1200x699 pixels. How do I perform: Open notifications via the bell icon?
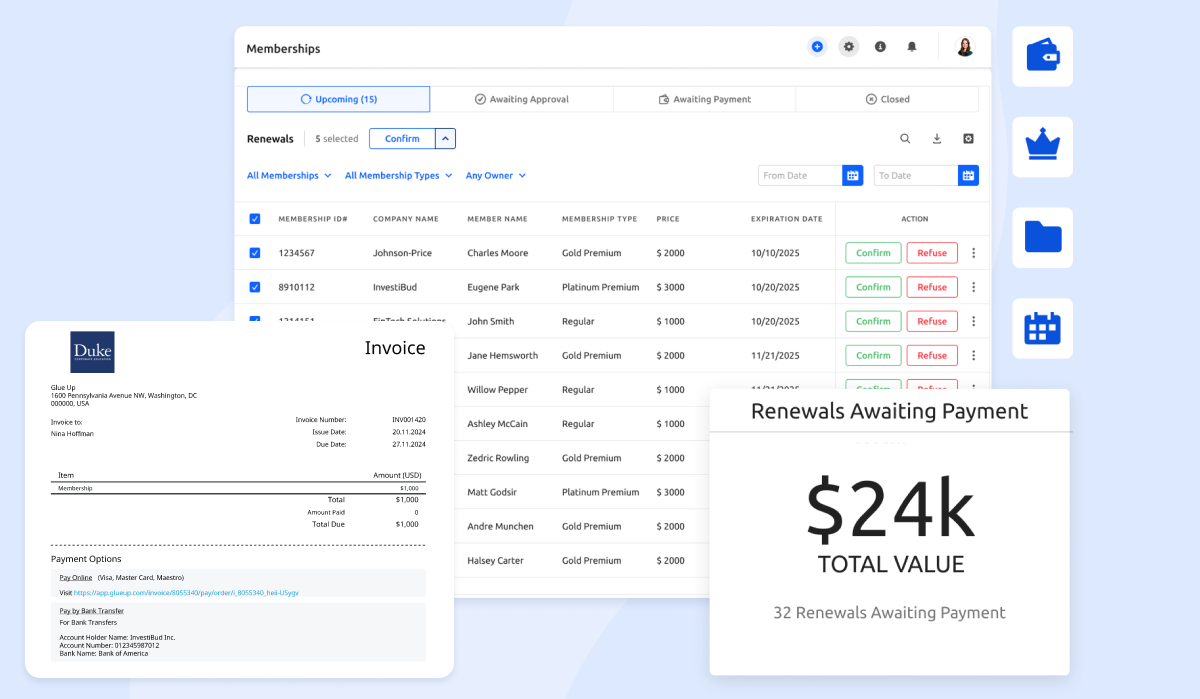pyautogui.click(x=911, y=46)
